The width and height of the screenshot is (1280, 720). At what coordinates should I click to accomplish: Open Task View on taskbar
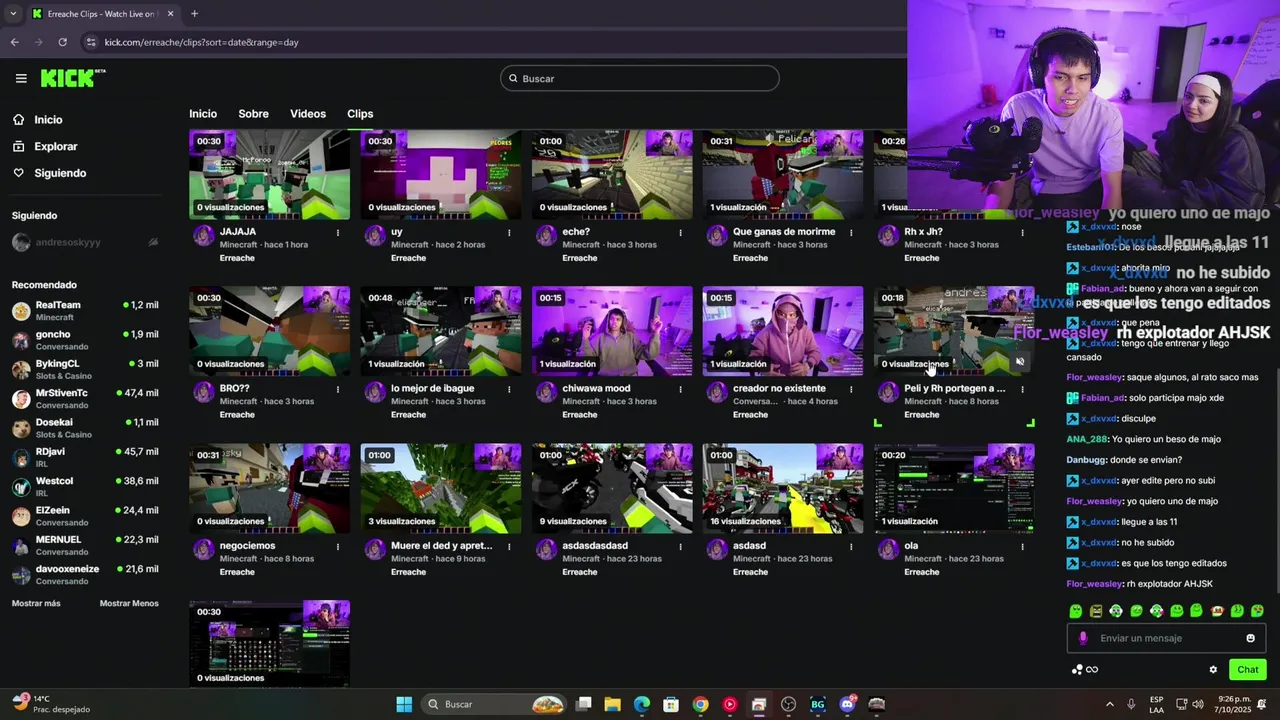pyautogui.click(x=584, y=704)
